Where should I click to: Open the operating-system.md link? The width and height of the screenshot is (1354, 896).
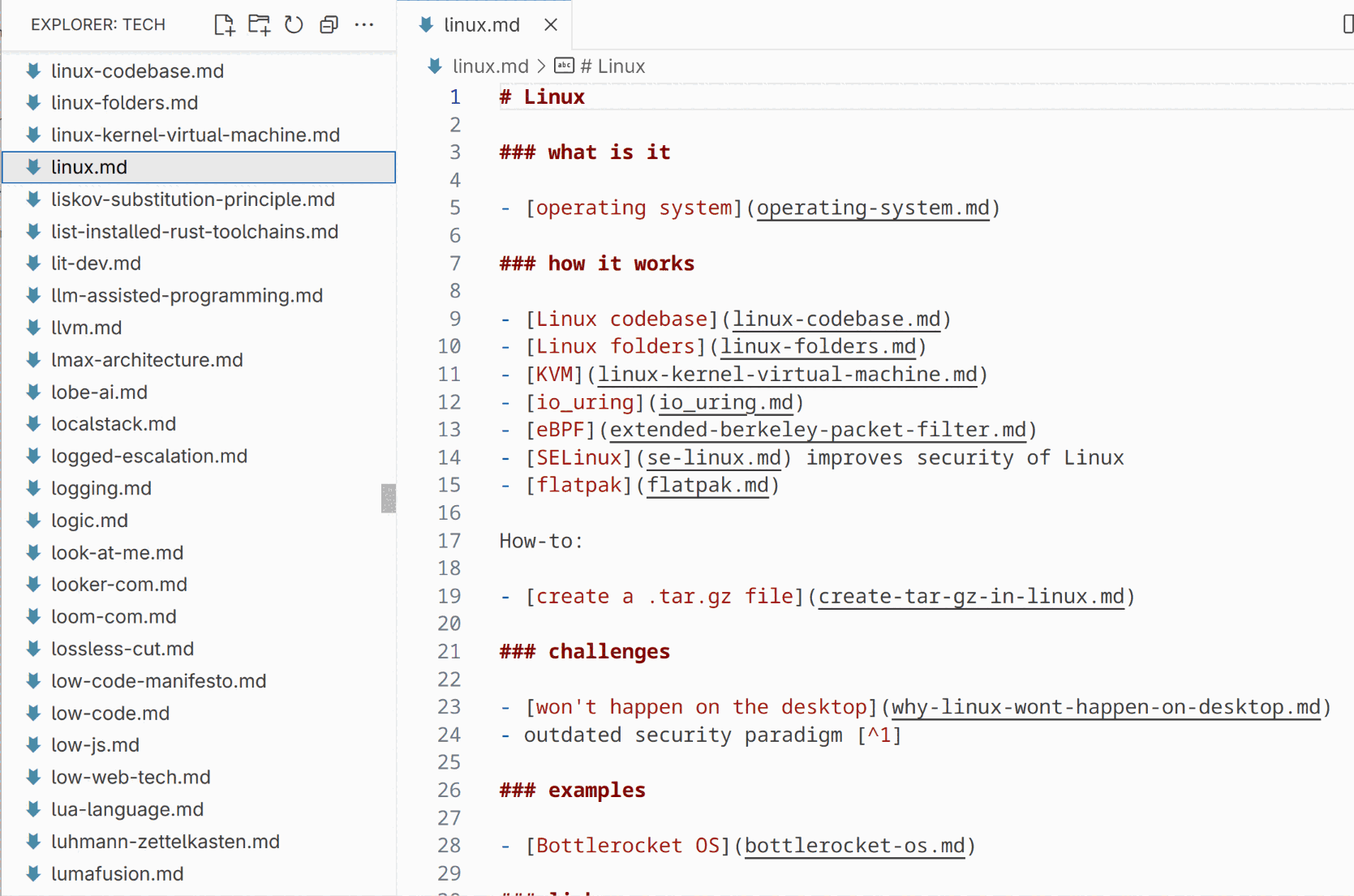point(872,208)
